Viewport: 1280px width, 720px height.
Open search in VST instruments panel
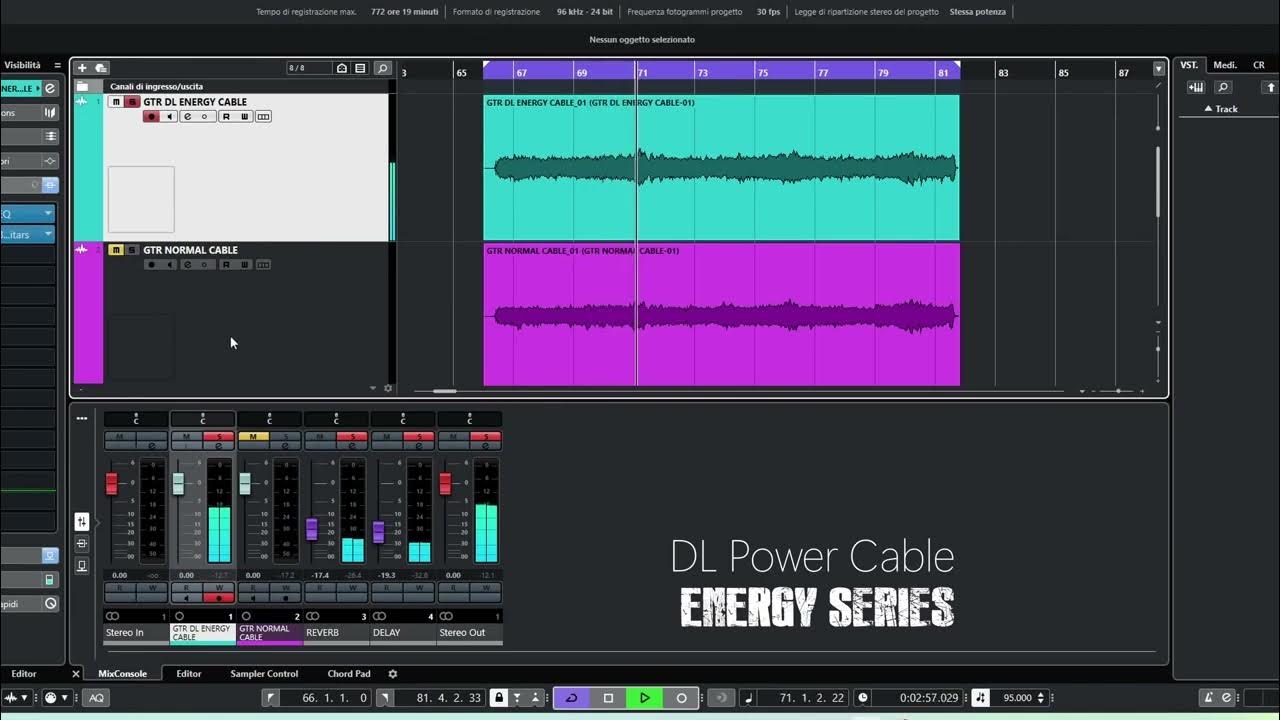pos(1222,87)
